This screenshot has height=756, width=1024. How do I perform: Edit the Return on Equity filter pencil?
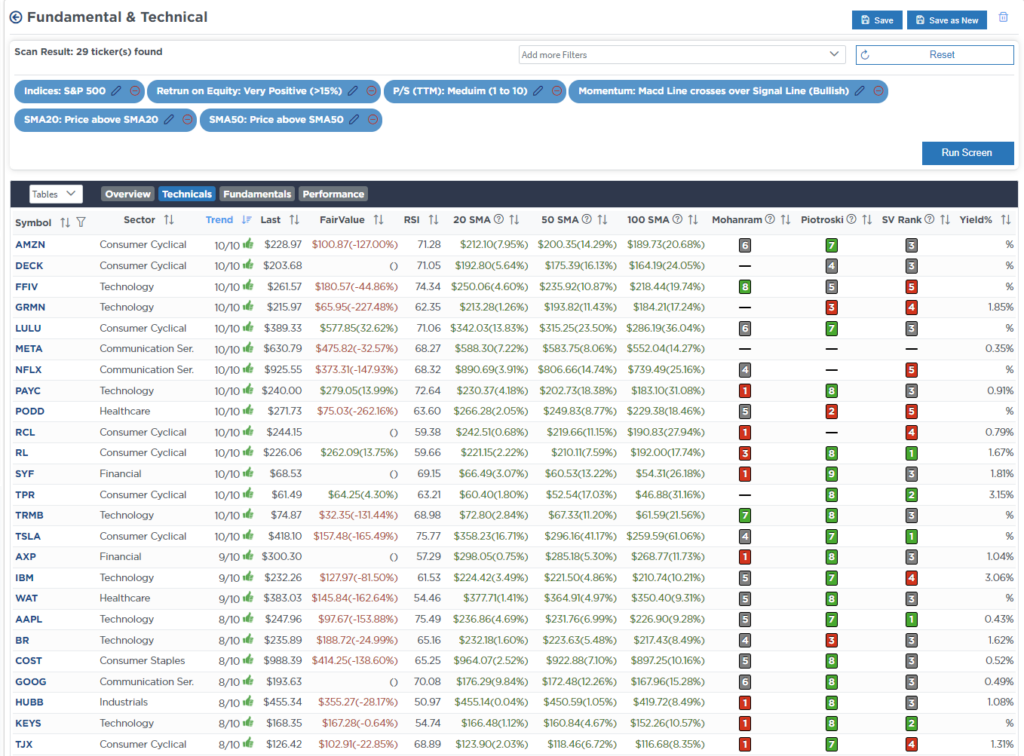[x=353, y=91]
